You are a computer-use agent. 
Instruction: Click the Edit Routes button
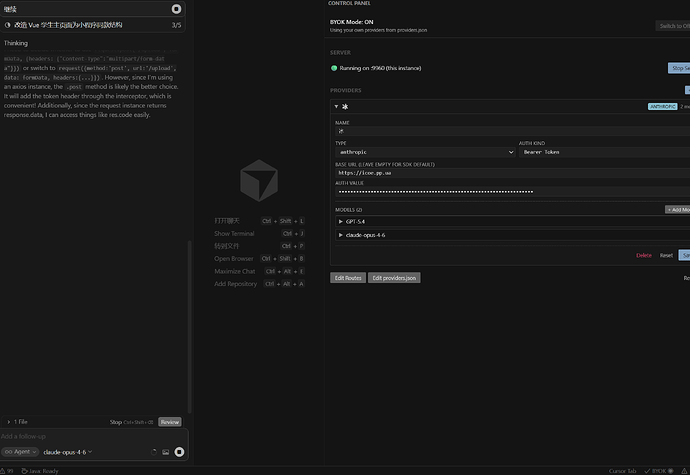click(348, 278)
